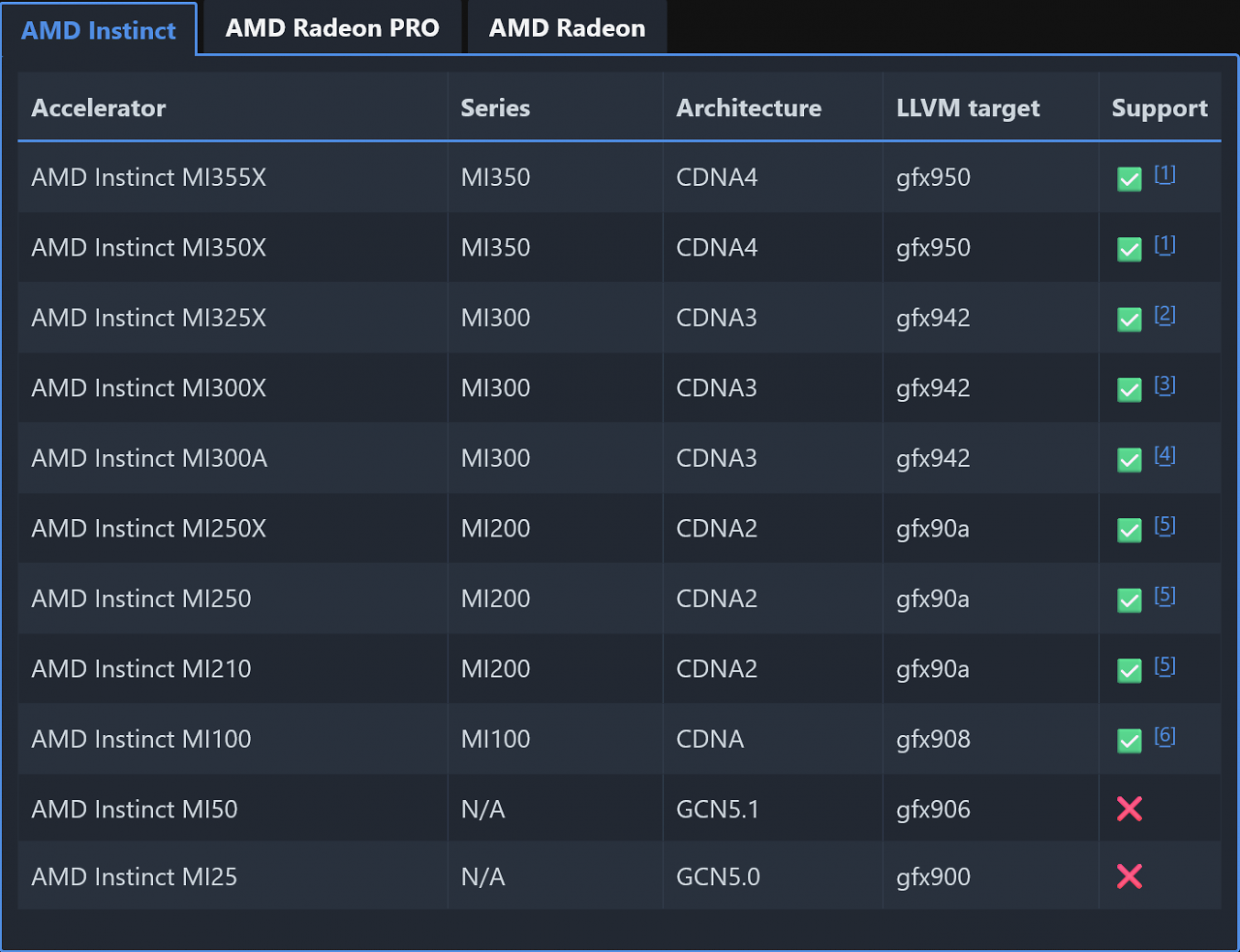This screenshot has width=1240, height=952.
Task: Click the red X beside AMD Instinct MI25
Action: 1130,876
